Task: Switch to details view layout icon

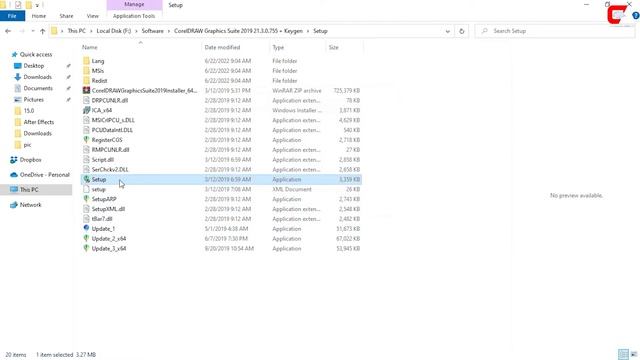Action: (x=623, y=354)
